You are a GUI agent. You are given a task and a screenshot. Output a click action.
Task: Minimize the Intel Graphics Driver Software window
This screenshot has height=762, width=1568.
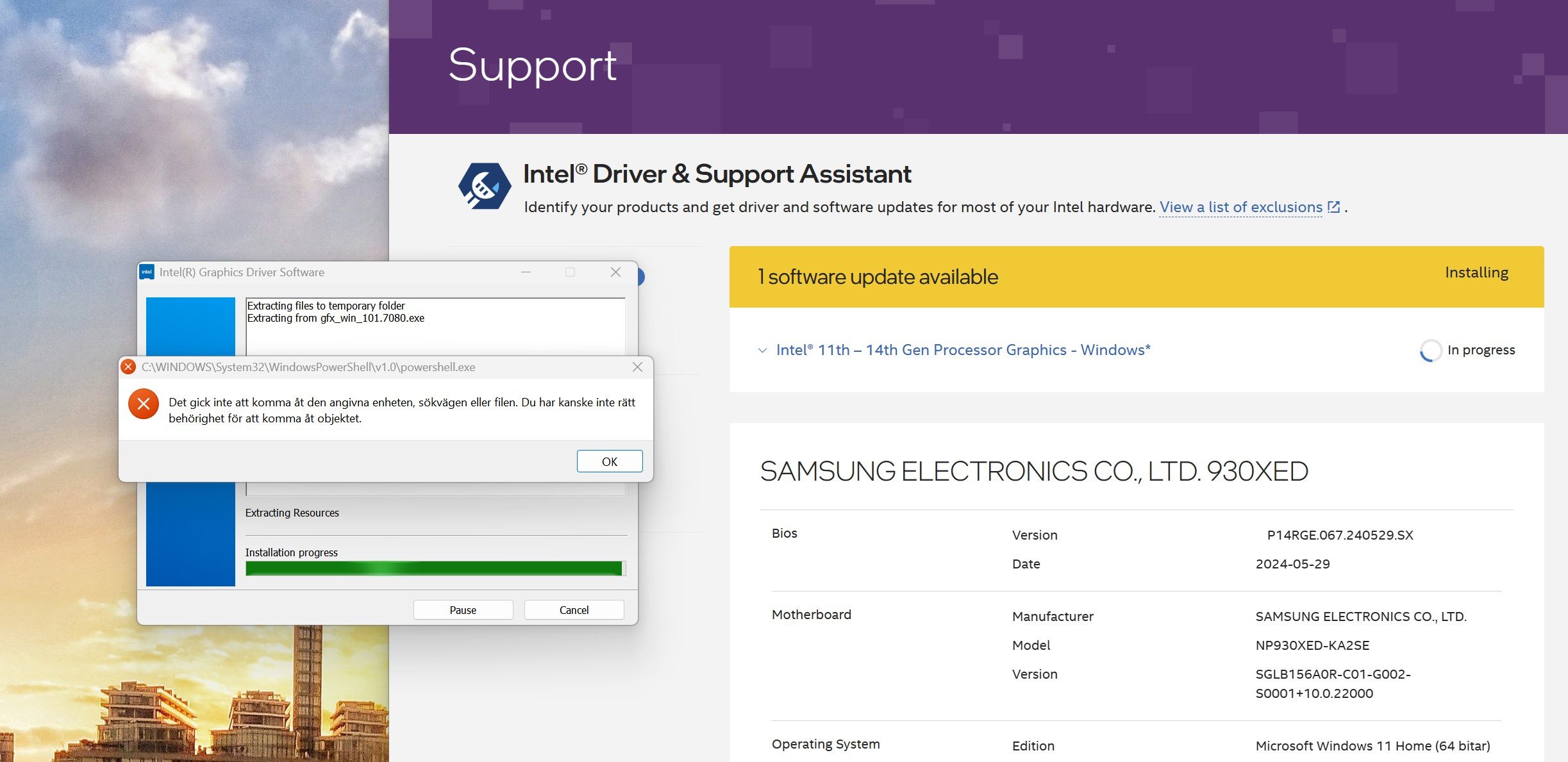[x=526, y=272]
